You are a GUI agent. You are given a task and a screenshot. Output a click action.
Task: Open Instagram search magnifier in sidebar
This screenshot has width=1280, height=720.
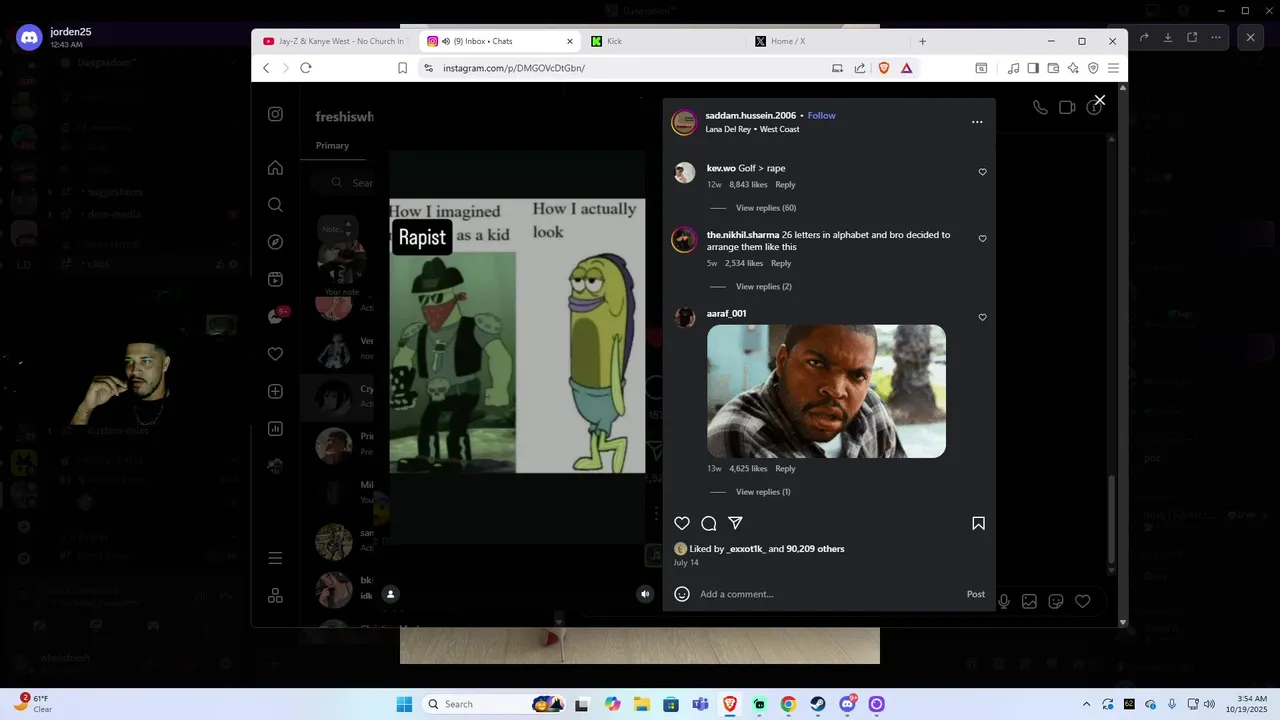(x=275, y=205)
